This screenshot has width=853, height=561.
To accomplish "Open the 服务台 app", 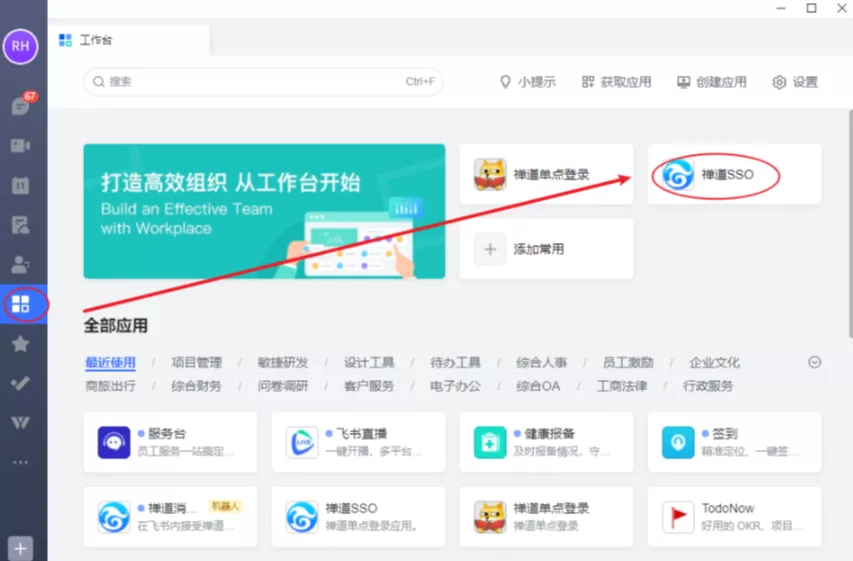I will click(x=170, y=442).
